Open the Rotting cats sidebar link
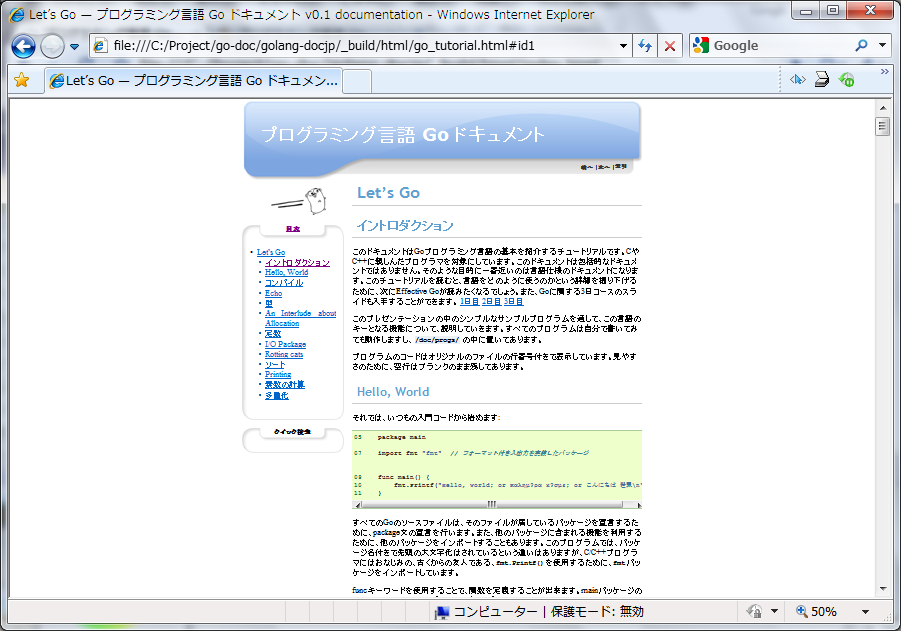 pyautogui.click(x=284, y=354)
